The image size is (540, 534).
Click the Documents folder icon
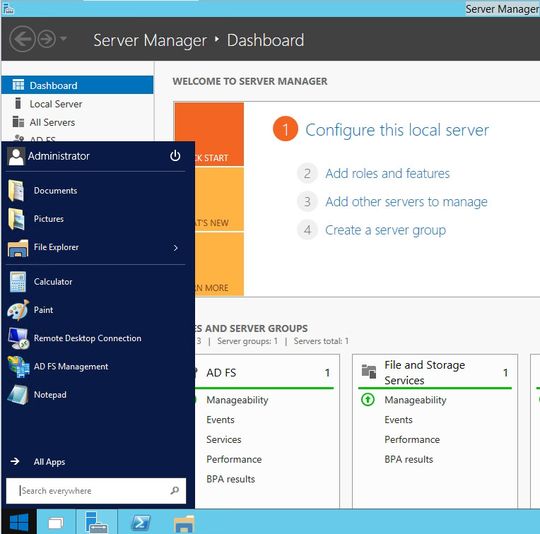pyautogui.click(x=16, y=190)
